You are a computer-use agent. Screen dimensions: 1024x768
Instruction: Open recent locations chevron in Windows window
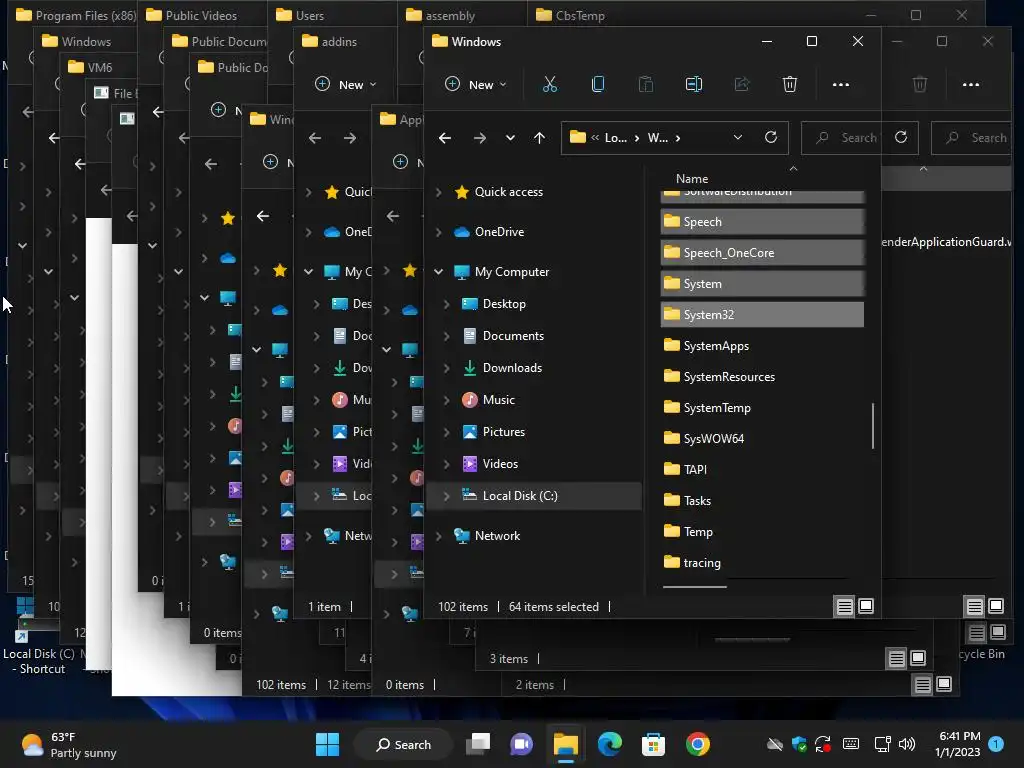pos(510,138)
